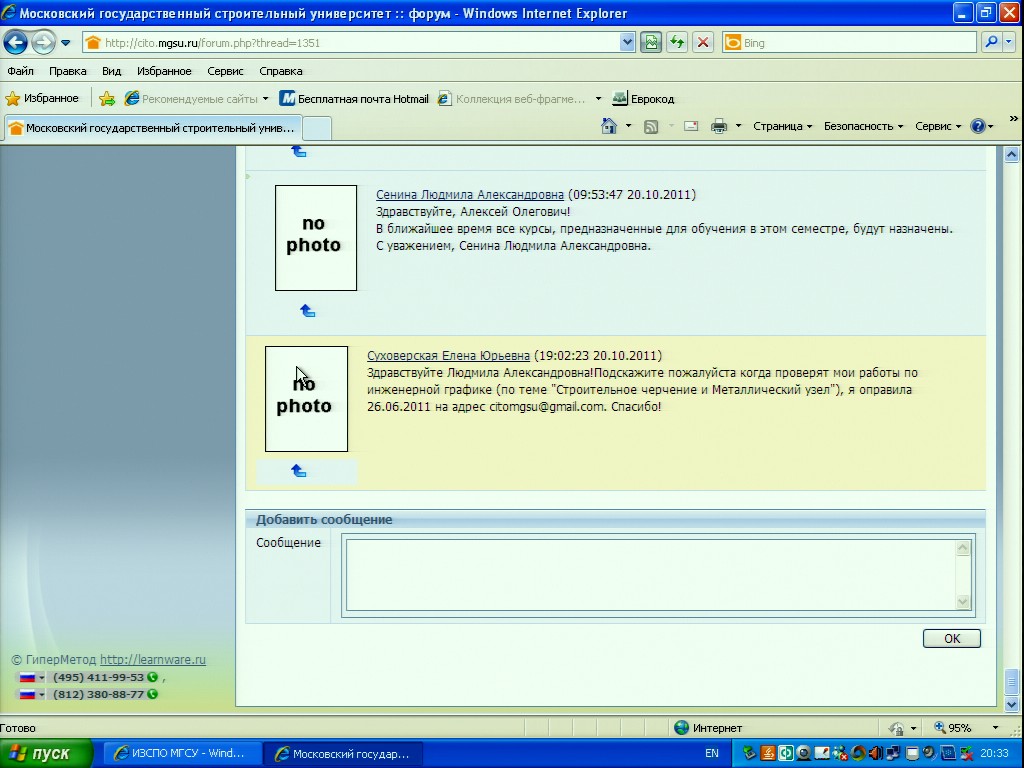The height and width of the screenshot is (768, 1024).
Task: Click the add to favorites bar icon
Action: tap(107, 99)
